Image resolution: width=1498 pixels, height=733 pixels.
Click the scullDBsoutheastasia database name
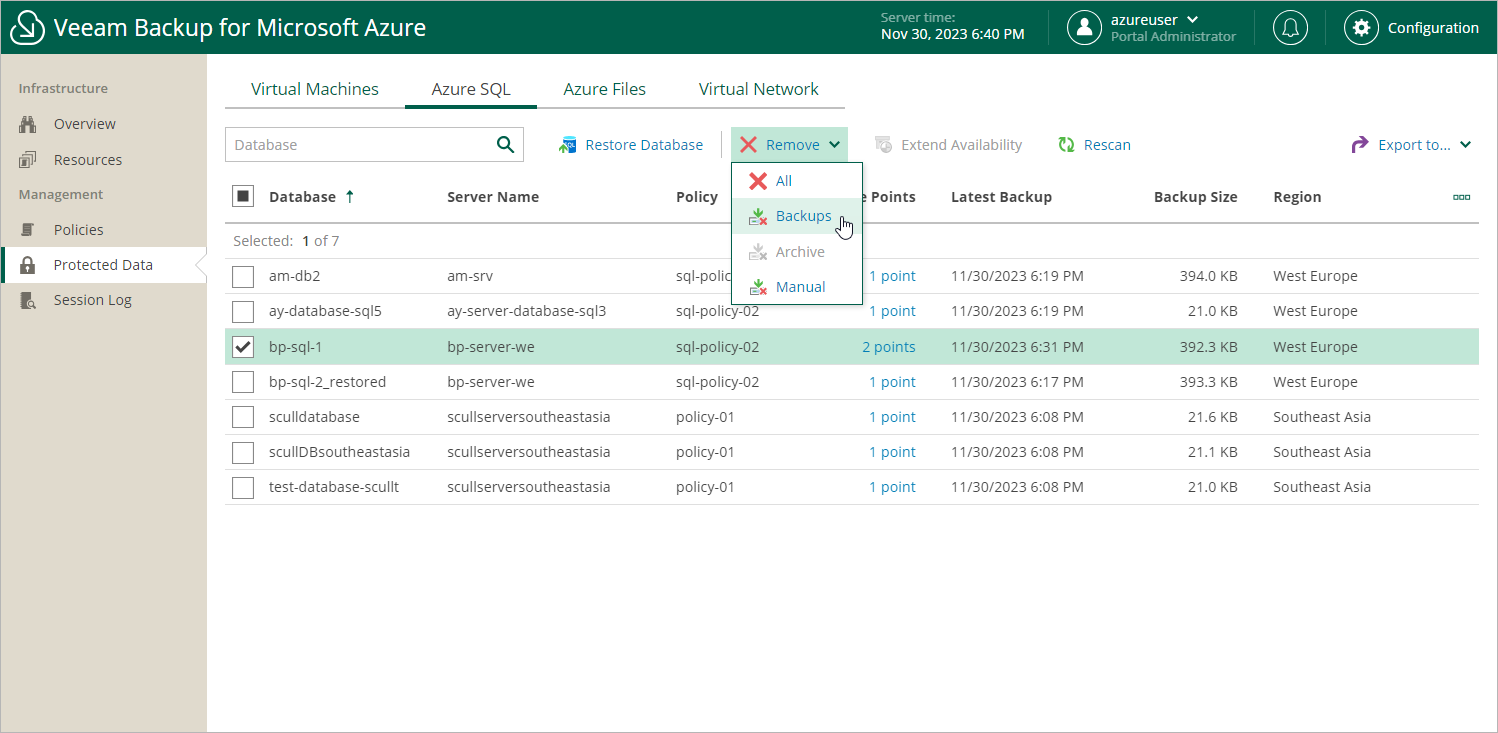click(339, 452)
